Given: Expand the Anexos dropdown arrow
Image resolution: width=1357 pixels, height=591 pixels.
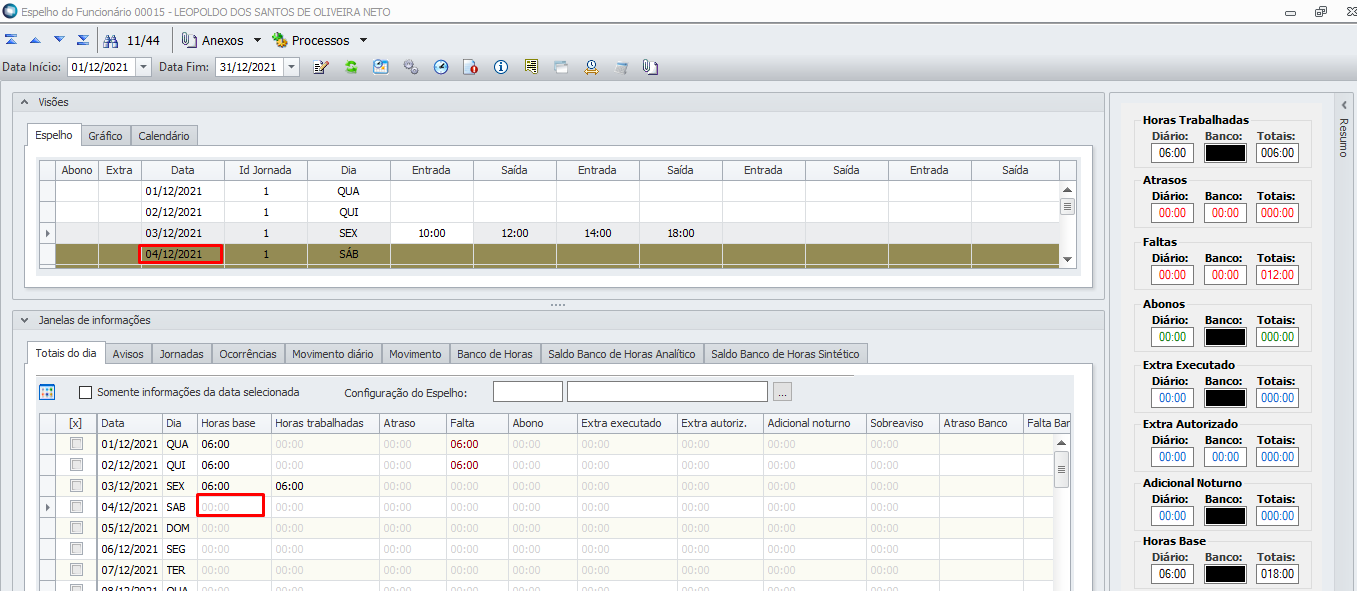Looking at the screenshot, I should pos(257,41).
